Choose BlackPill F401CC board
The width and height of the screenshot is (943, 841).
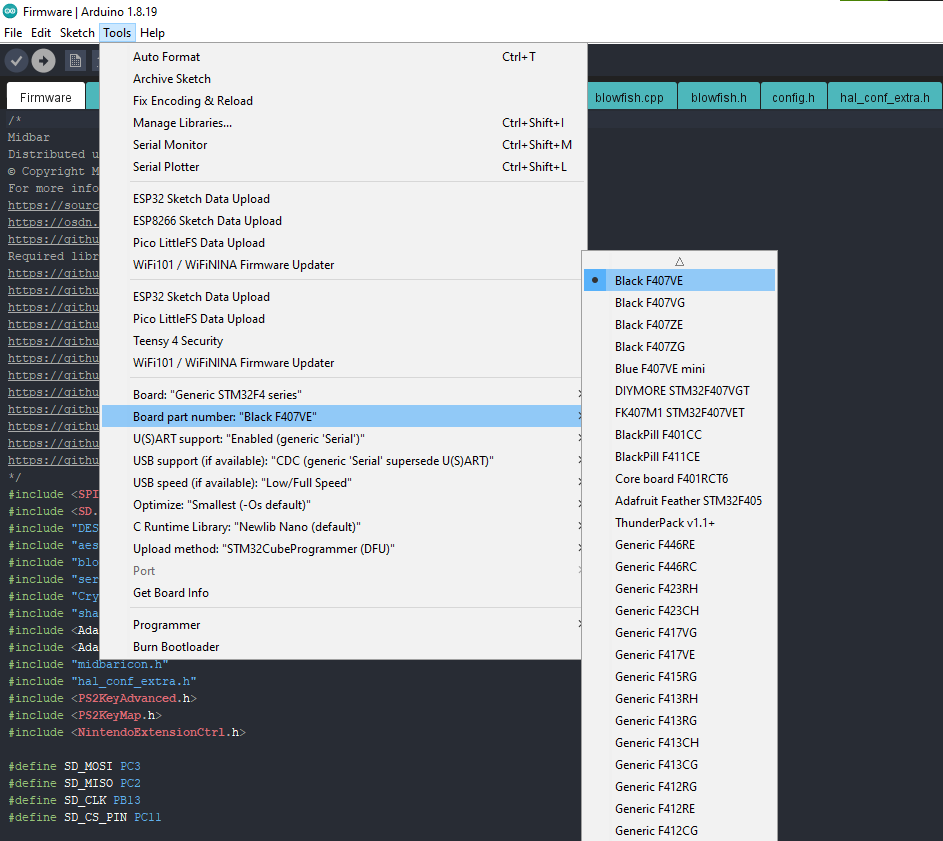680,434
